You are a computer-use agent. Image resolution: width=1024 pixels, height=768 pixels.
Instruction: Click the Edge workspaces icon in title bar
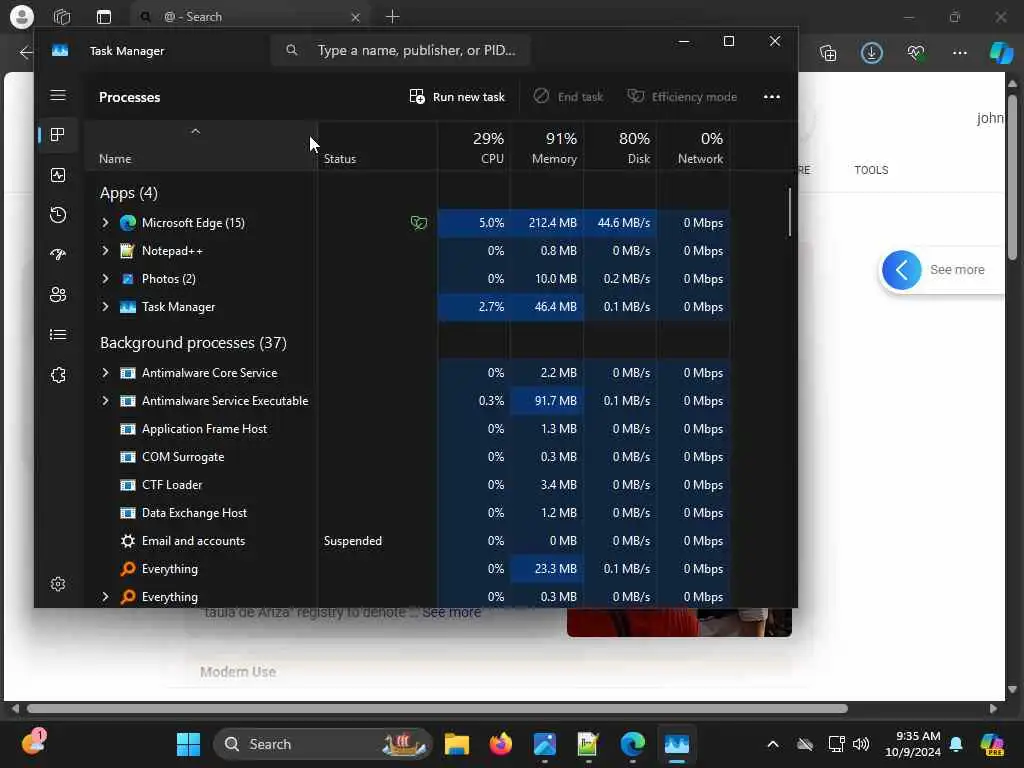[62, 17]
